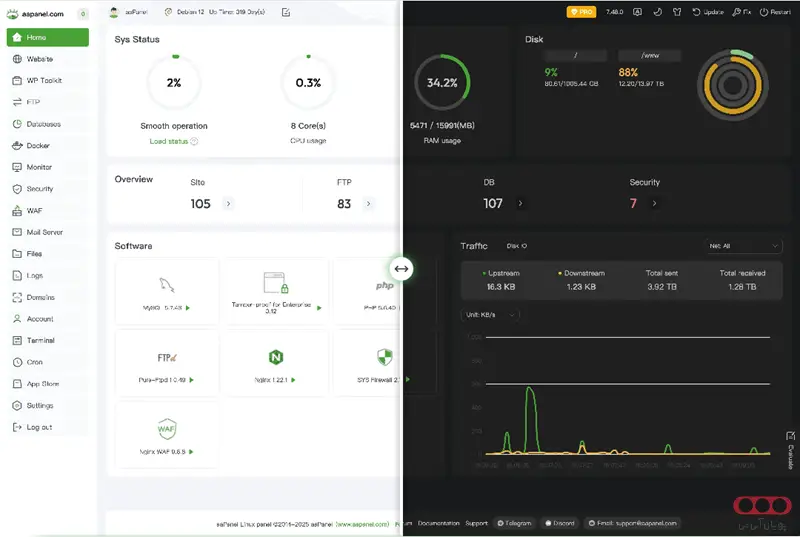
Task: Open the Telegram link in footer
Action: pos(514,523)
